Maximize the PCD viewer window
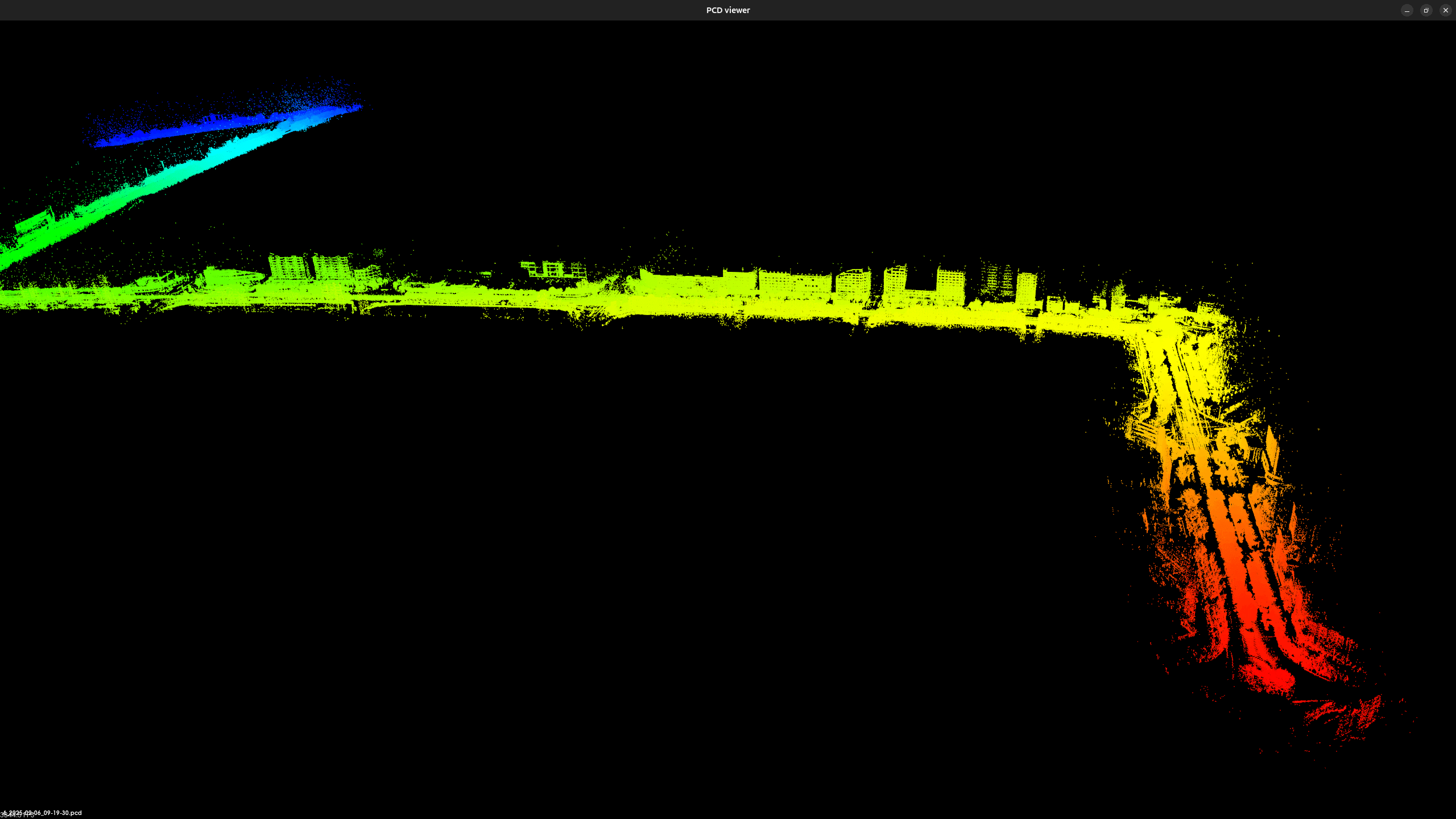Image resolution: width=1456 pixels, height=819 pixels. pos(1426,10)
